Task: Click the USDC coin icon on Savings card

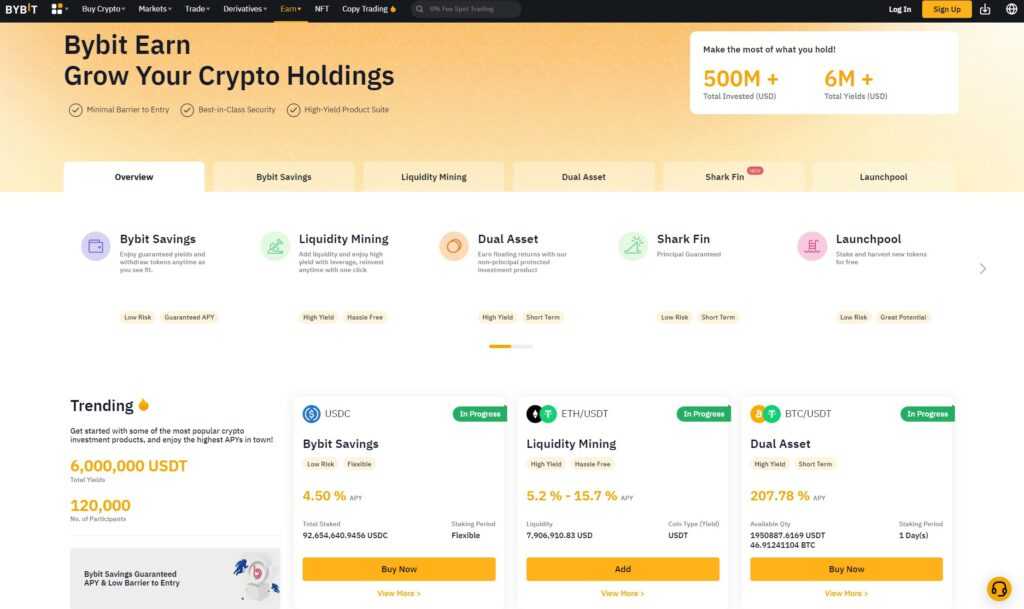Action: click(309, 413)
